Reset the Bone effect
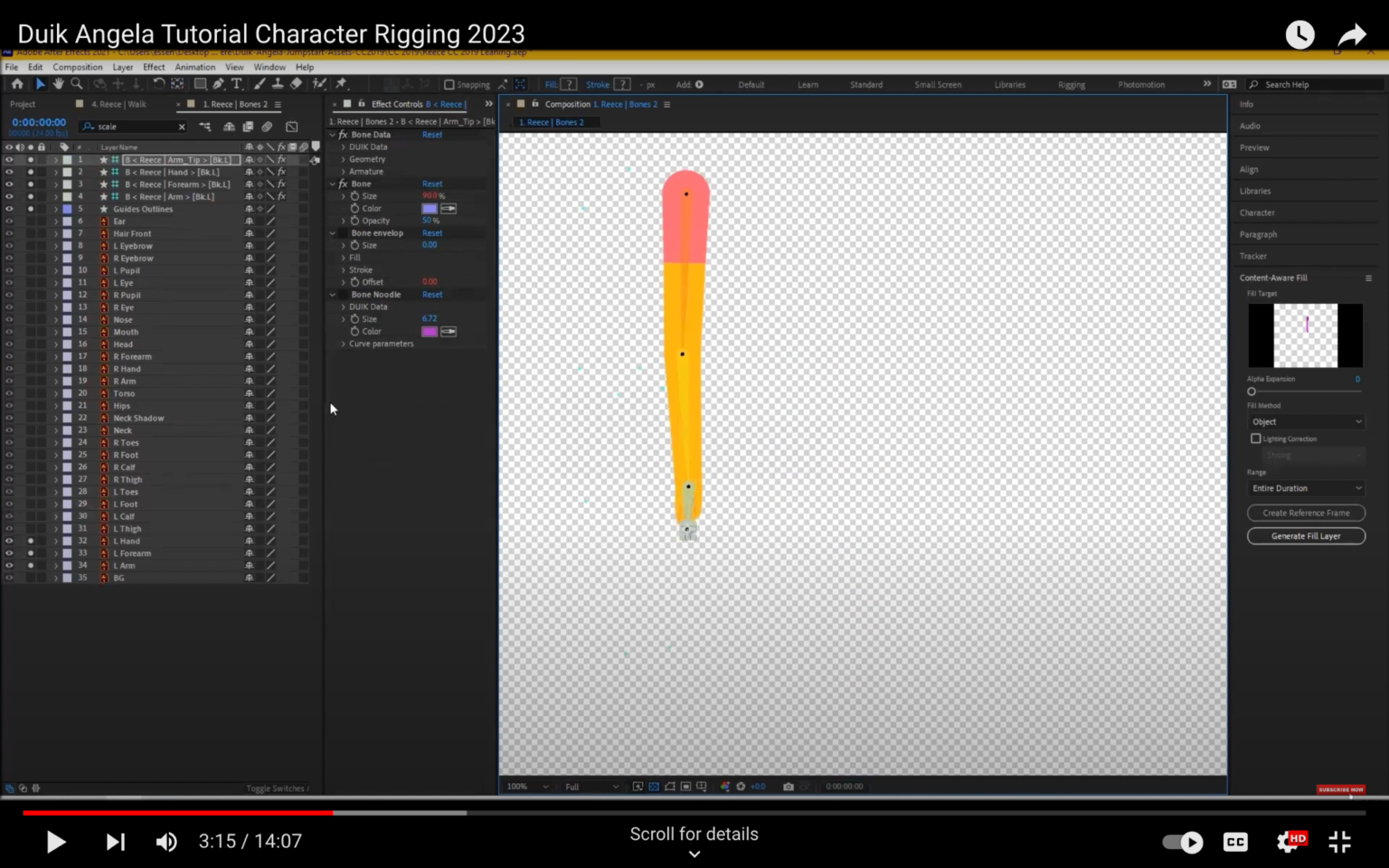1389x868 pixels. [x=432, y=184]
